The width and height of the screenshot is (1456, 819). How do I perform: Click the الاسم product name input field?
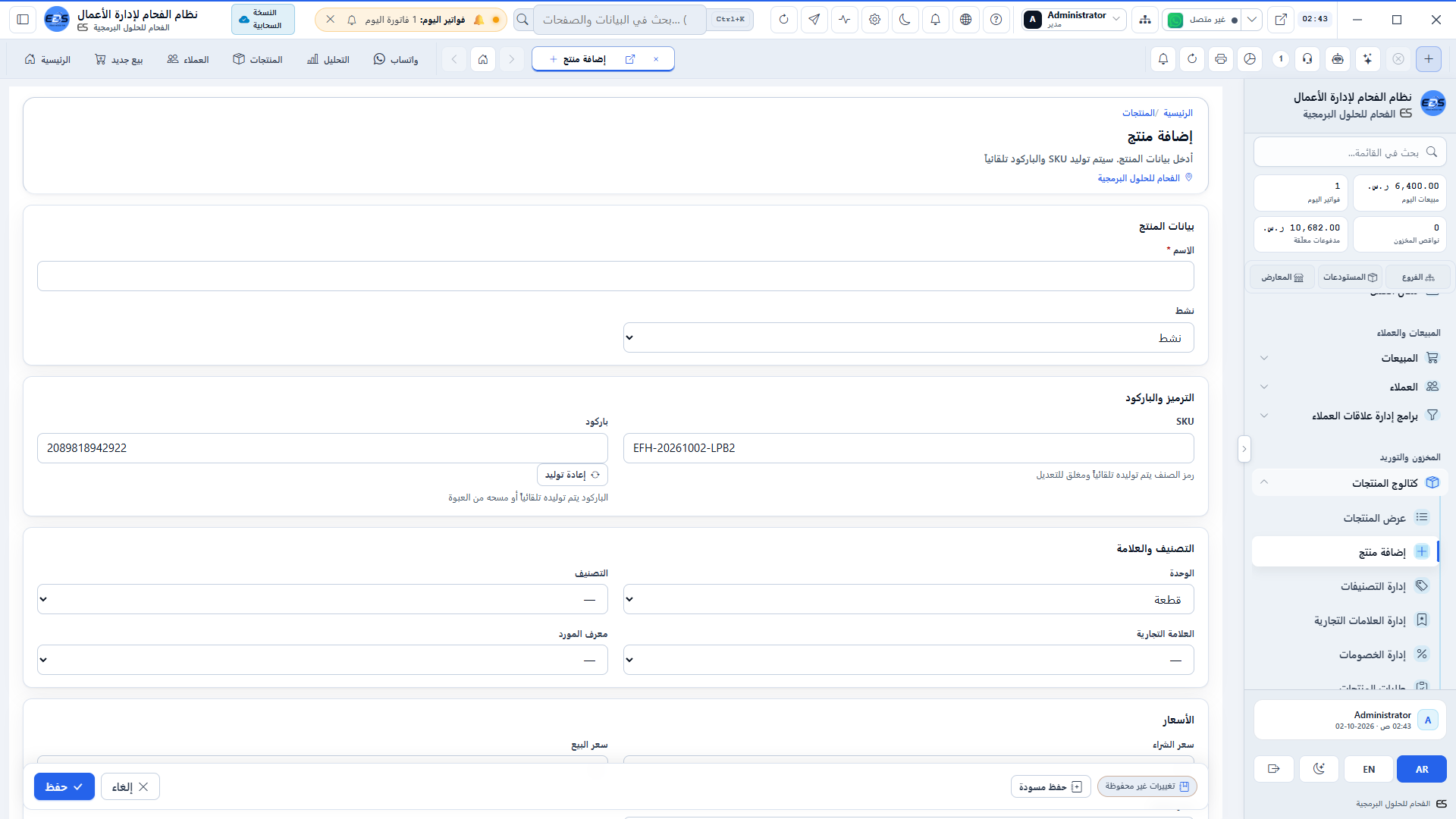click(x=616, y=276)
